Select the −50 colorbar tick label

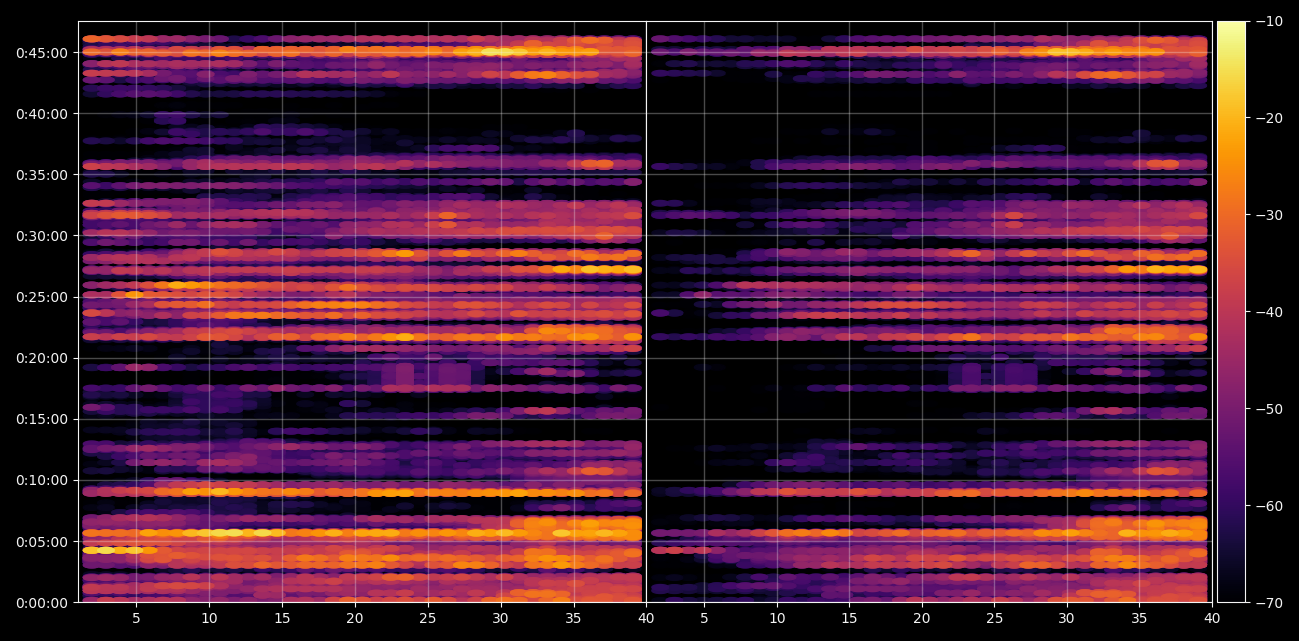point(1269,409)
